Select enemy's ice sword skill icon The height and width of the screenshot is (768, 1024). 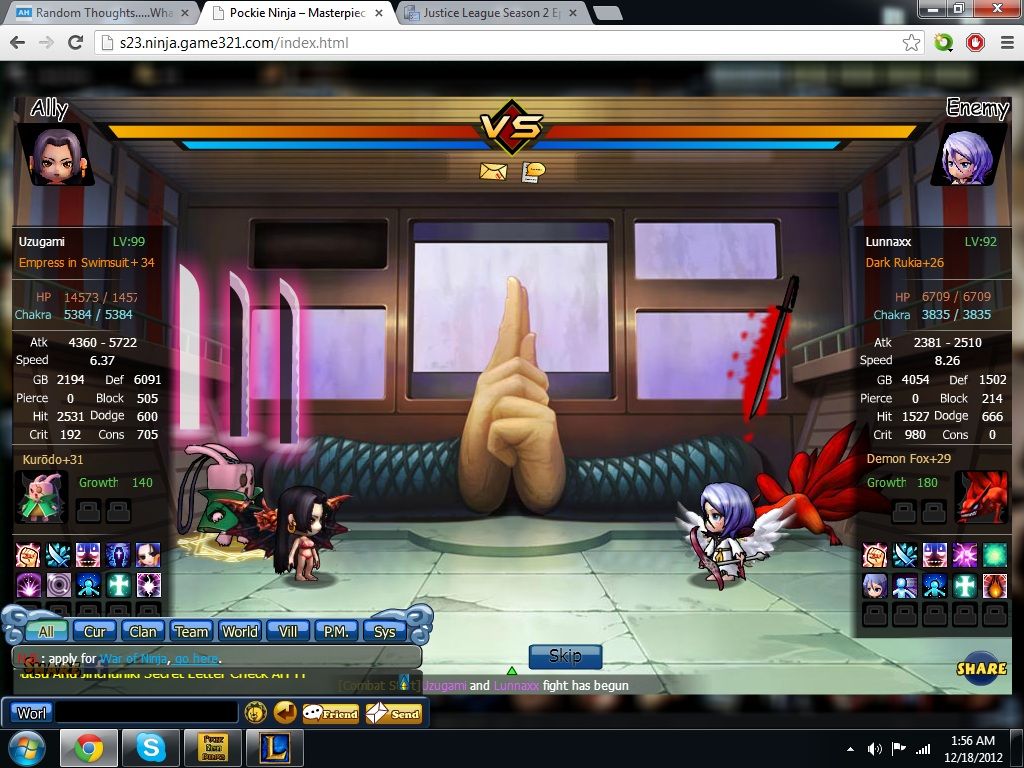(904, 555)
